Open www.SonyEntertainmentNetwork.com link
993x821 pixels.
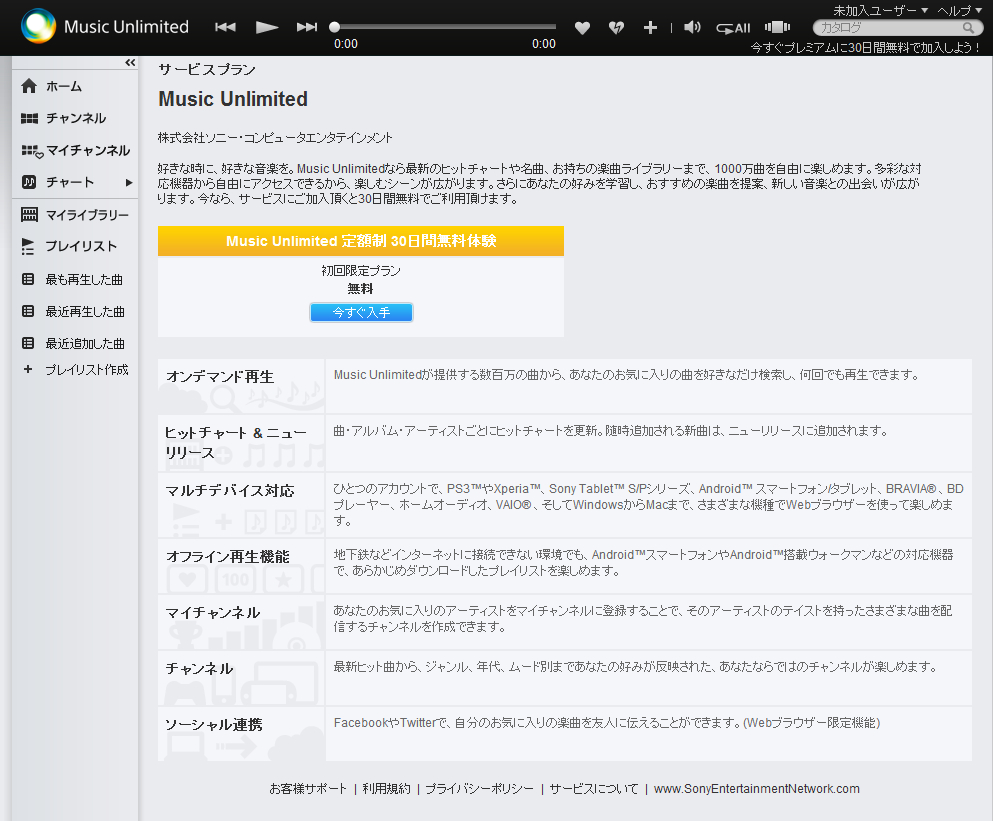tap(756, 789)
